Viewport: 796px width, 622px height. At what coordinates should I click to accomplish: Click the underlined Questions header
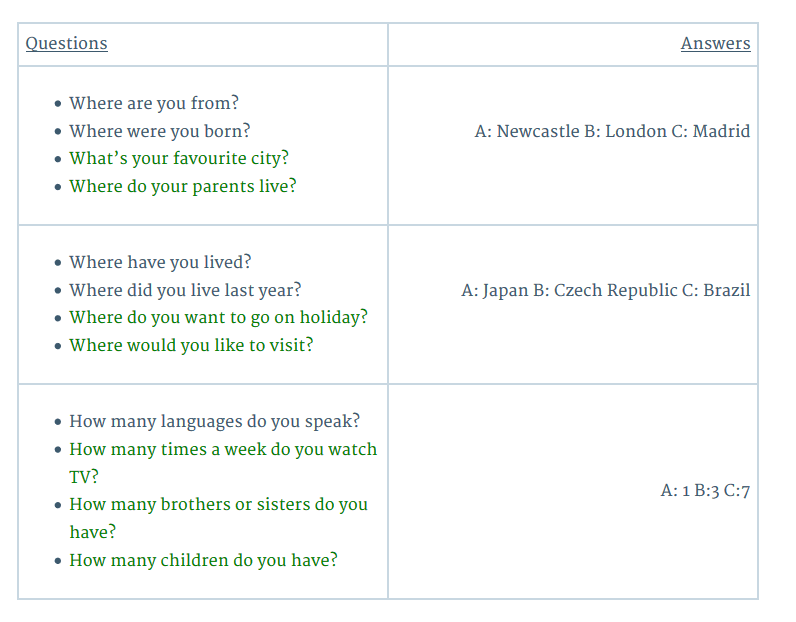(x=66, y=43)
